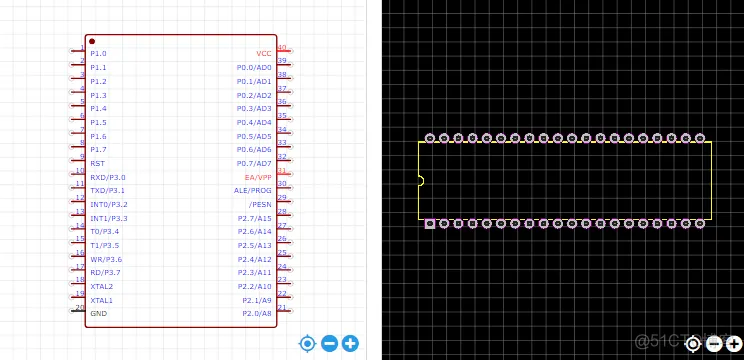This screenshot has width=744, height=360.
Task: Click pin number 30 beside ALE/PROG
Action: click(282, 184)
